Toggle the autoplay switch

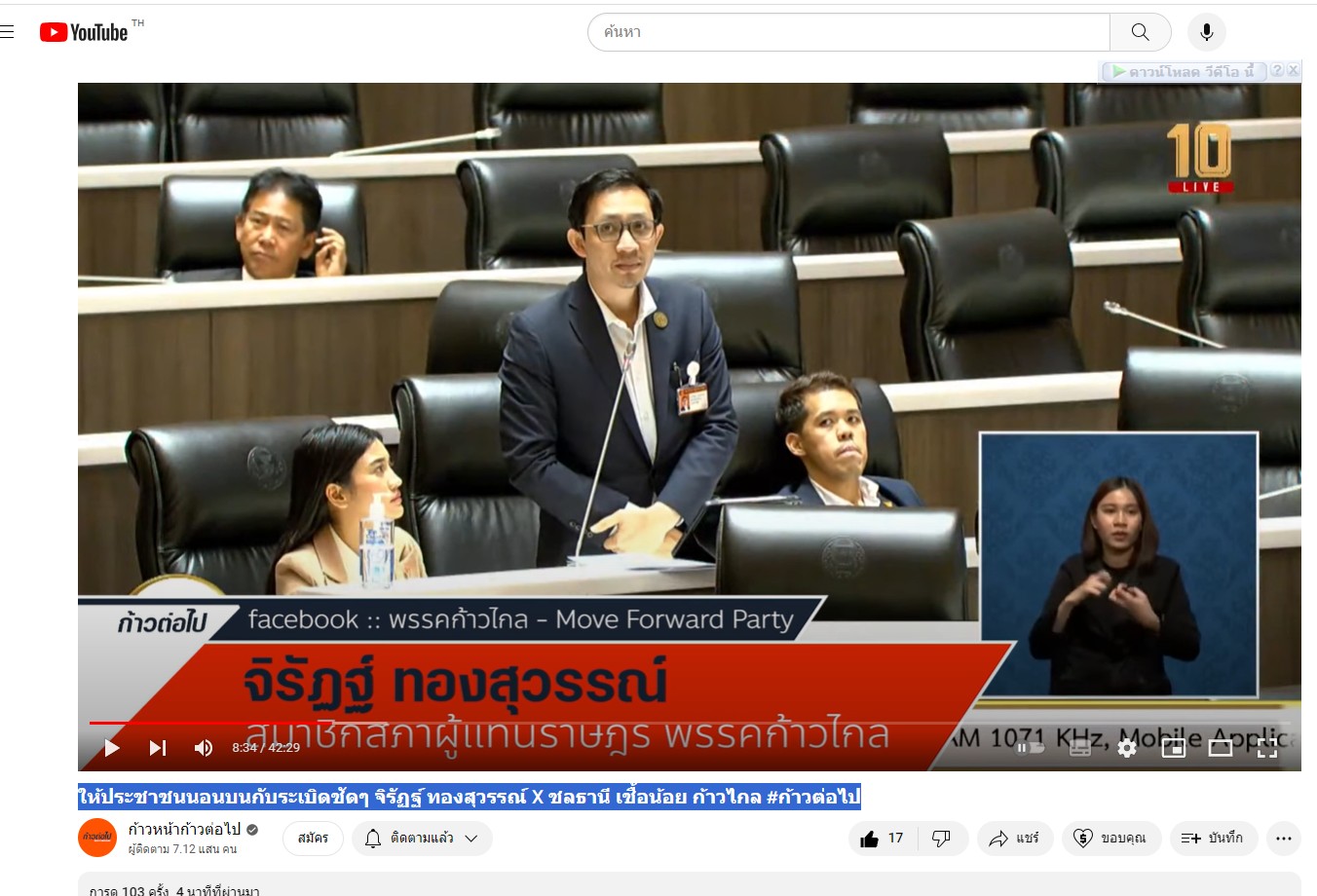tap(1032, 748)
